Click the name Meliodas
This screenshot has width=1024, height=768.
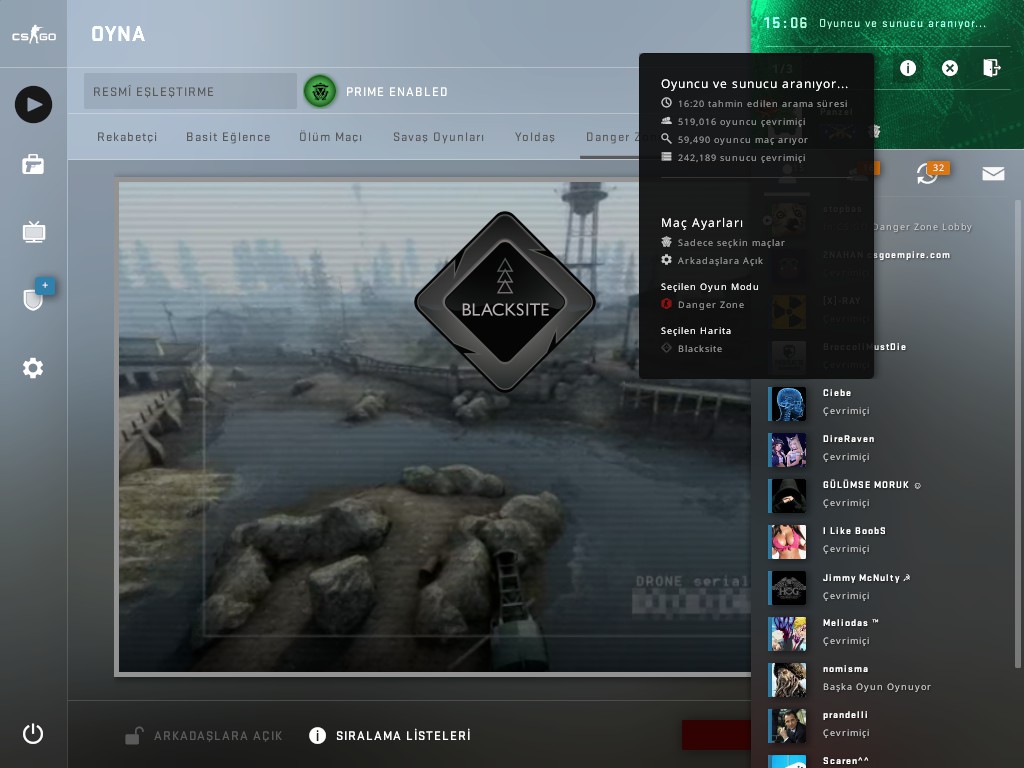(845, 623)
